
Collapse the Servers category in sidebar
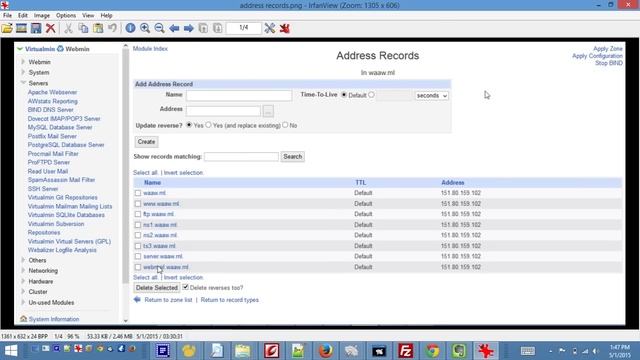[23, 83]
